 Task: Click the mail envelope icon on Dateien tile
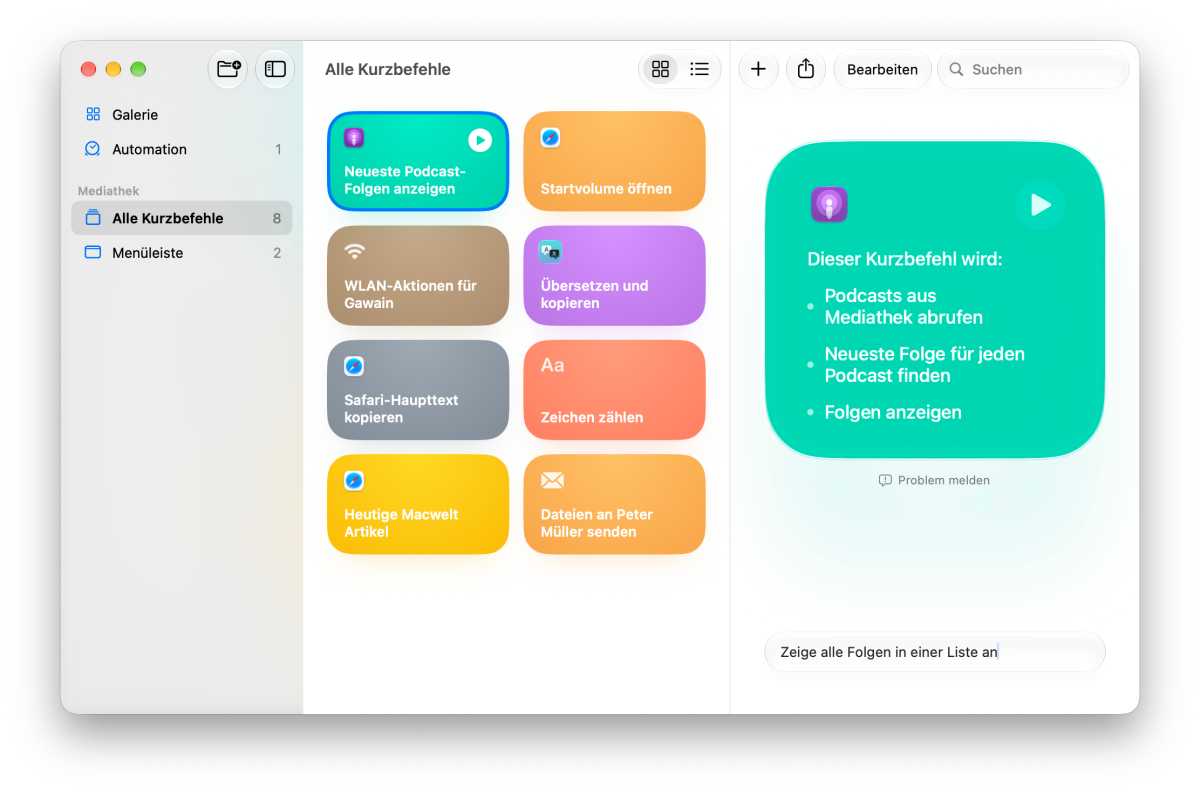pos(552,481)
